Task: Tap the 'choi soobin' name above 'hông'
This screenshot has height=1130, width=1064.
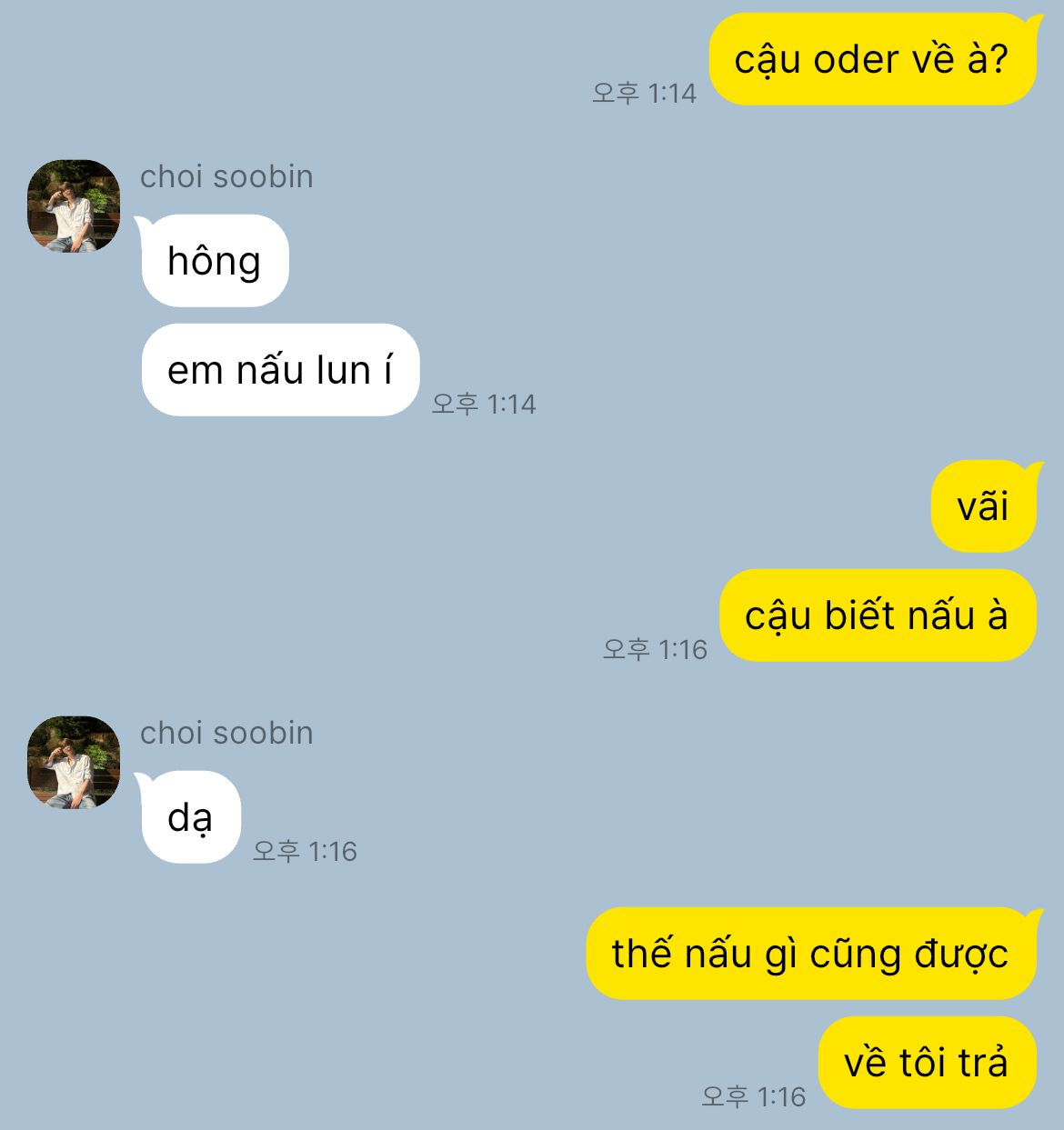Action: click(226, 176)
